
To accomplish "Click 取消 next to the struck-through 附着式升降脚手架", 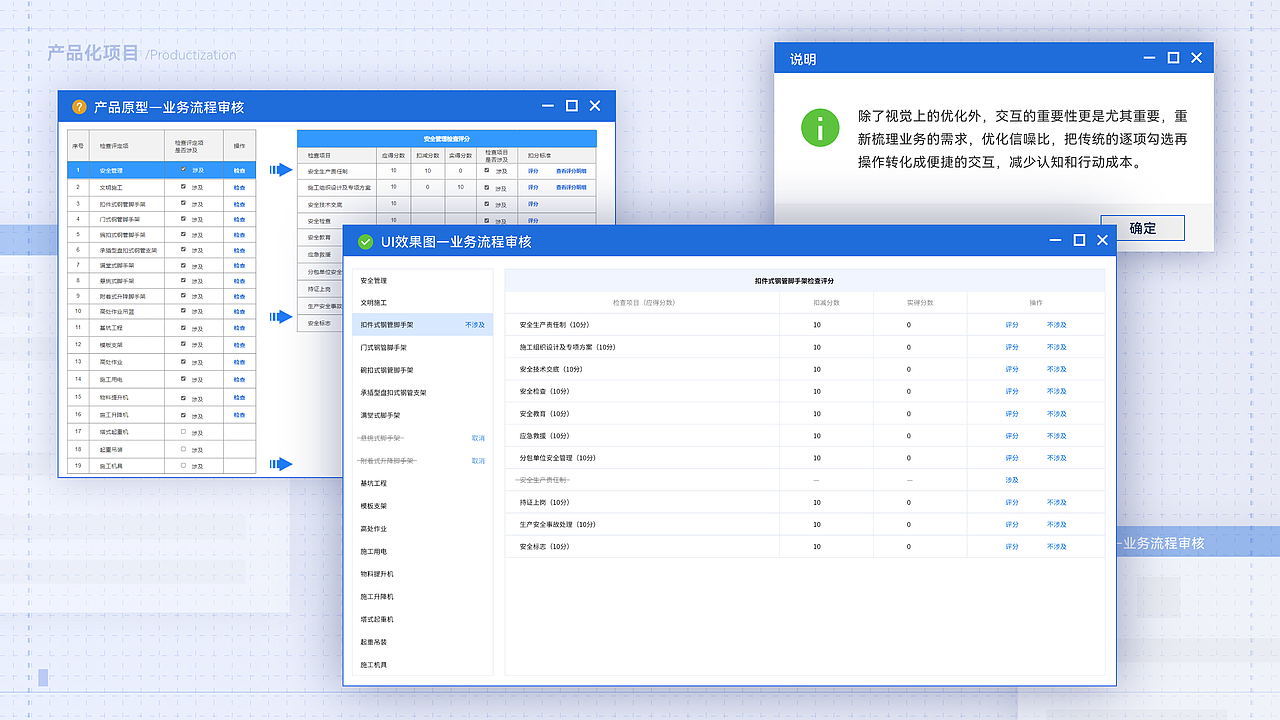I will [478, 461].
